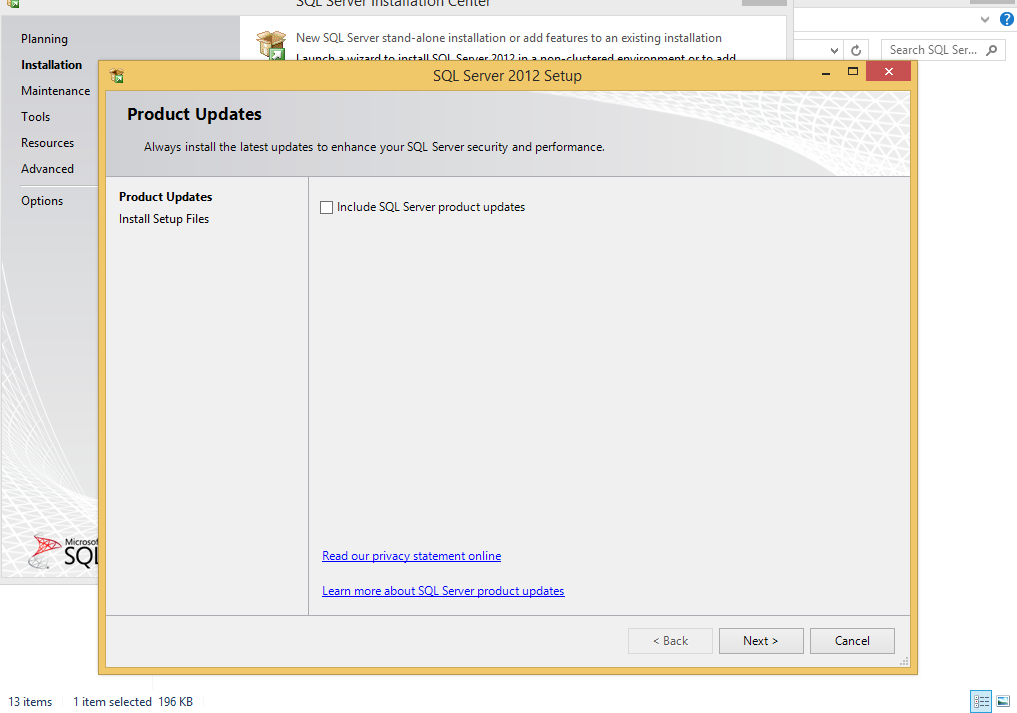The width and height of the screenshot is (1017, 713).
Task: Click 1 item selected 196 KB status
Action: [133, 702]
